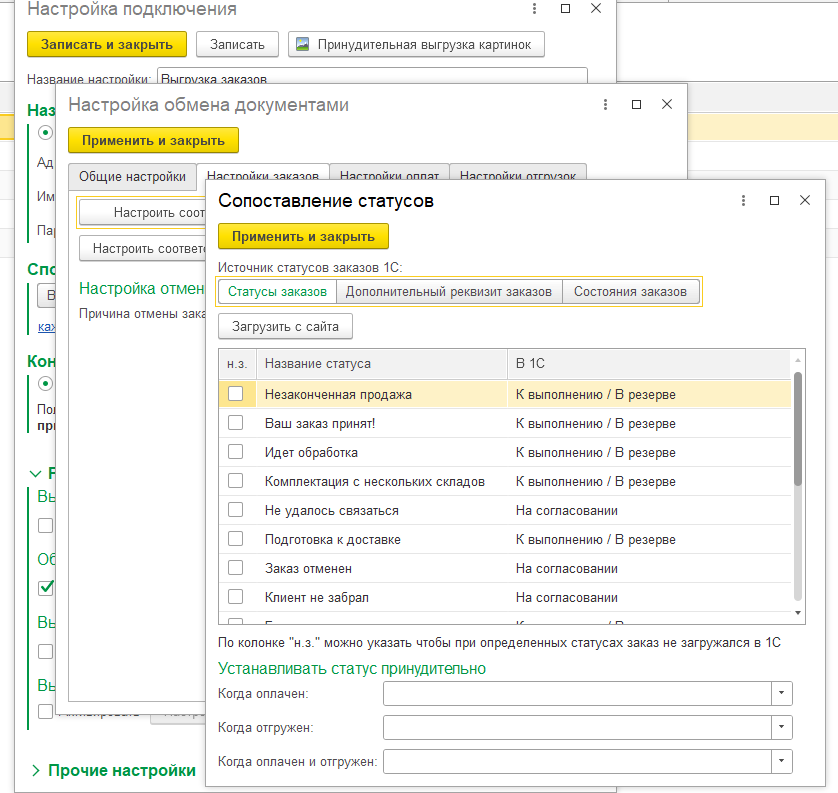Switch to Общие настройки tab
This screenshot has width=838, height=793.
click(133, 177)
